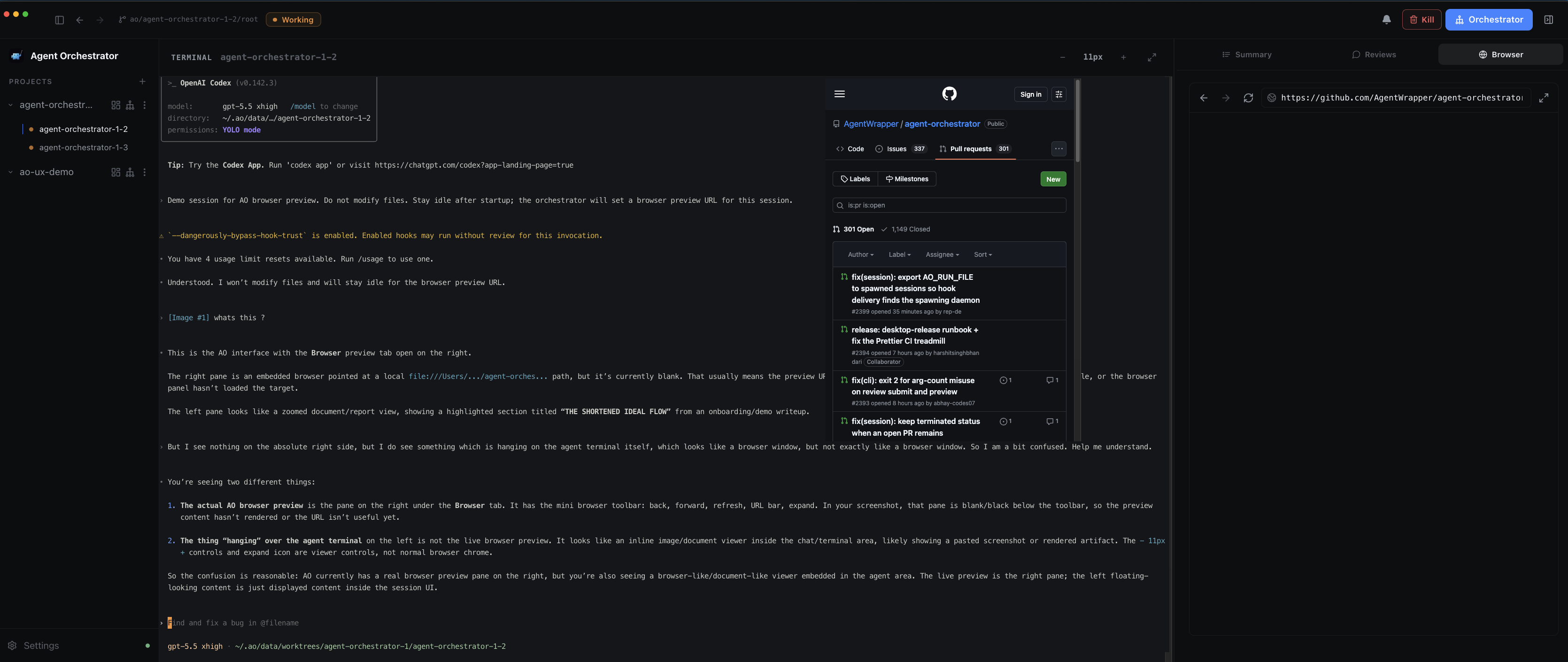The width and height of the screenshot is (1568, 662).
Task: Open the GitHub hamburger menu
Action: pos(839,94)
